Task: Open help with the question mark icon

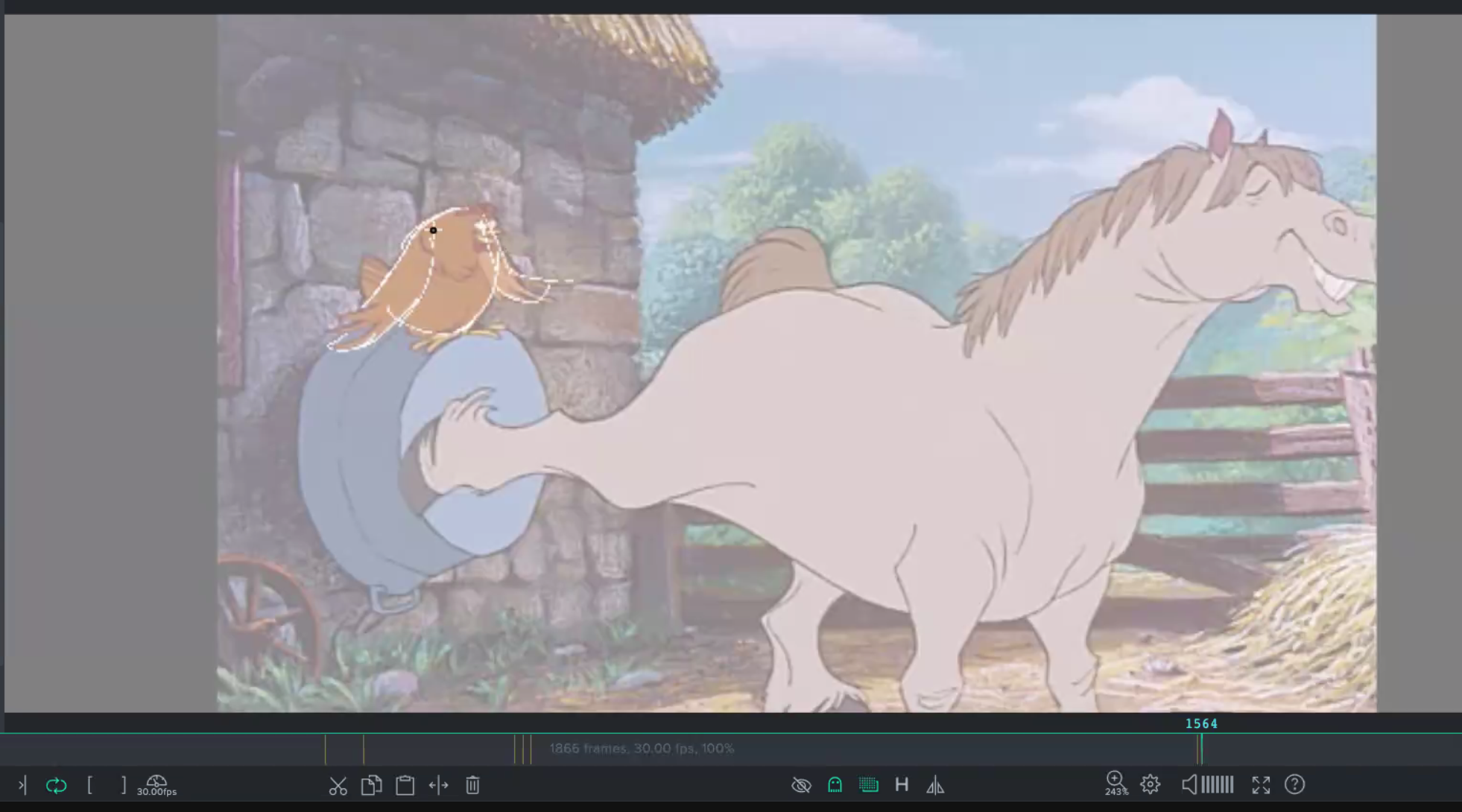Action: 1294,784
